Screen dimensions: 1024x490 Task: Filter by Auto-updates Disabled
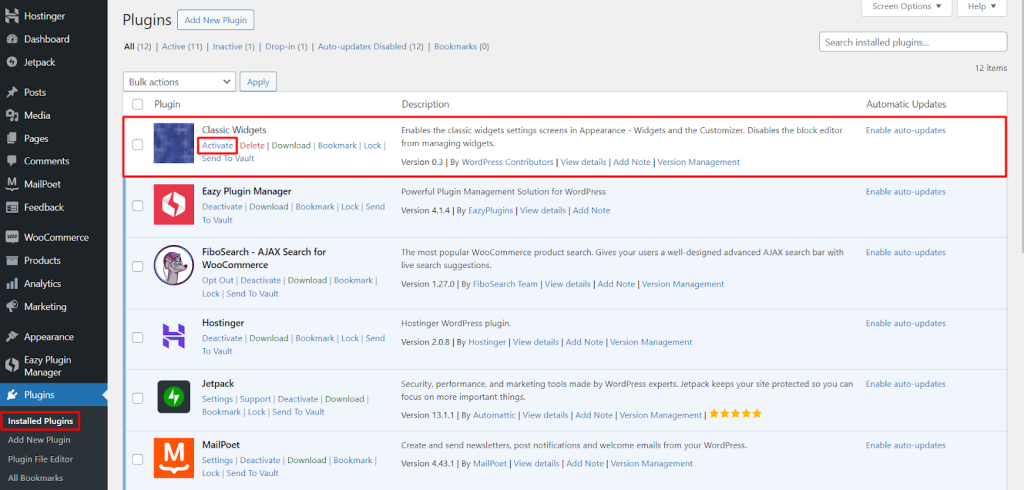point(371,46)
